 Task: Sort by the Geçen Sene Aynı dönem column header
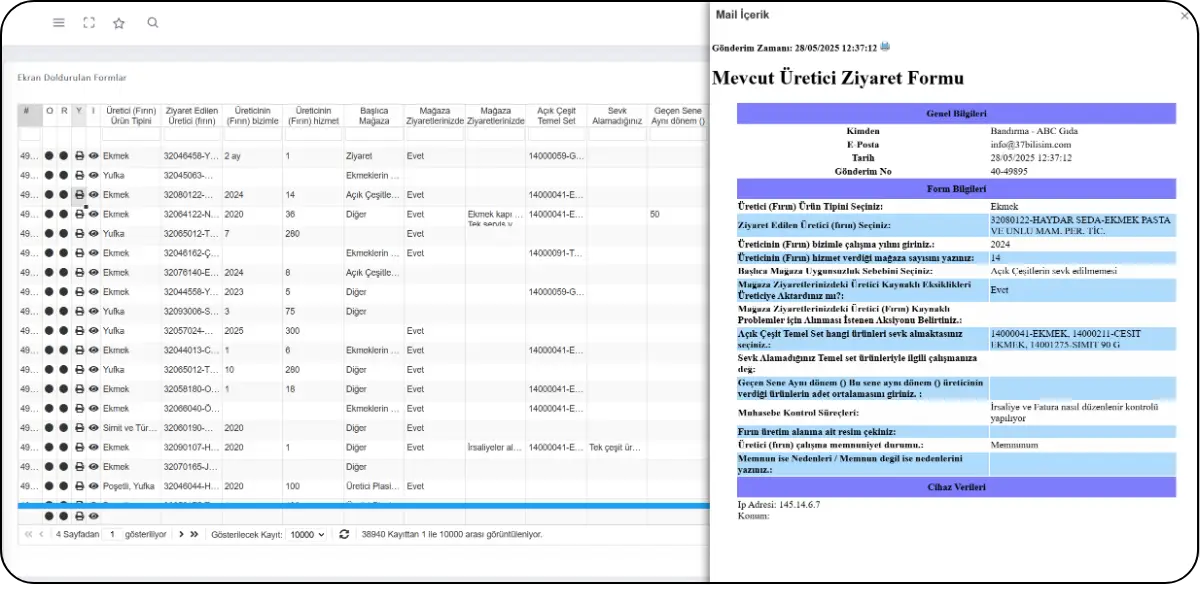[x=677, y=115]
